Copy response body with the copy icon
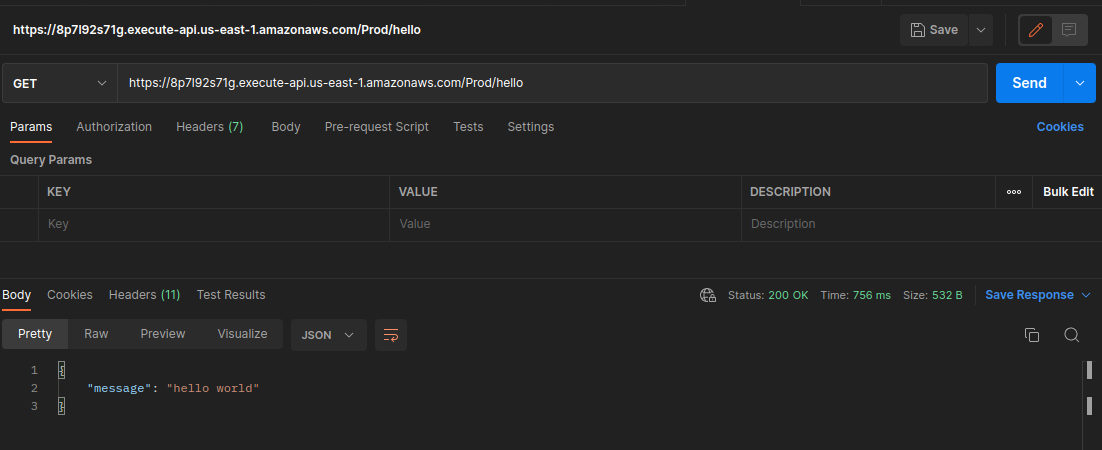Viewport: 1102px width, 450px height. (x=1032, y=335)
